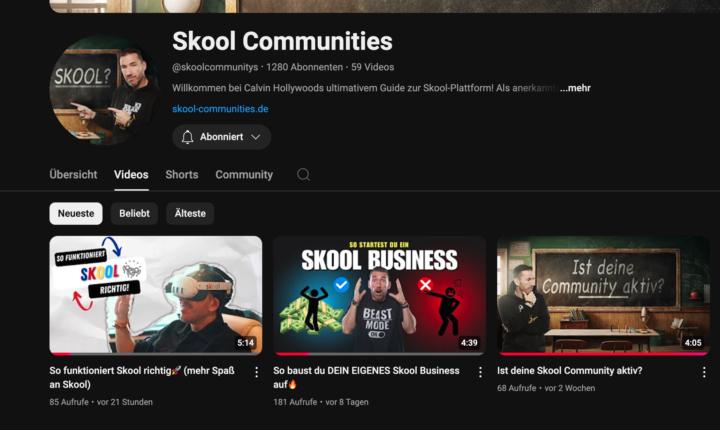Click watch progress bar on 'Skool richtig' thumbnail
Image resolution: width=720 pixels, height=430 pixels.
tap(156, 354)
